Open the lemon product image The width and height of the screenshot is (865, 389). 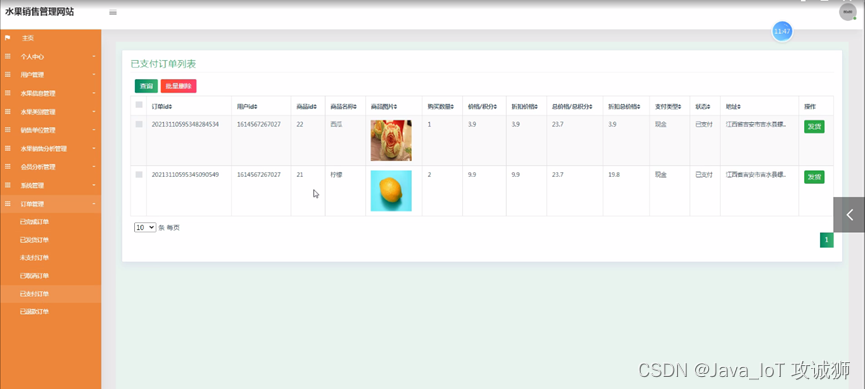click(391, 191)
